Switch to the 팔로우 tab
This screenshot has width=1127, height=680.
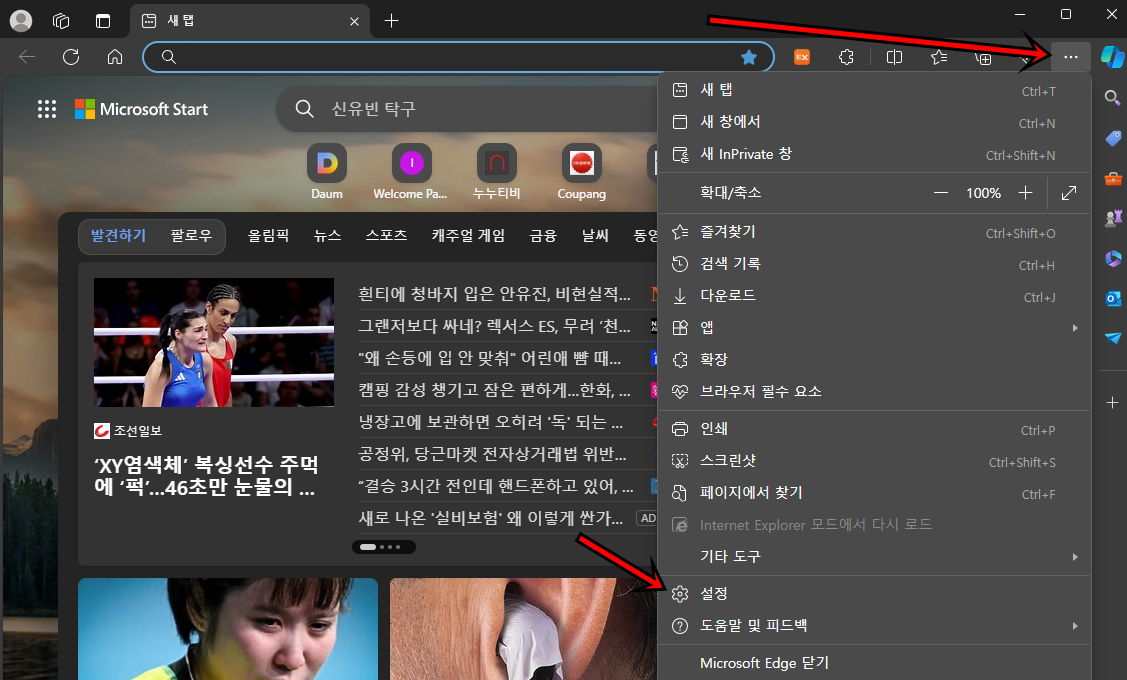tap(191, 236)
